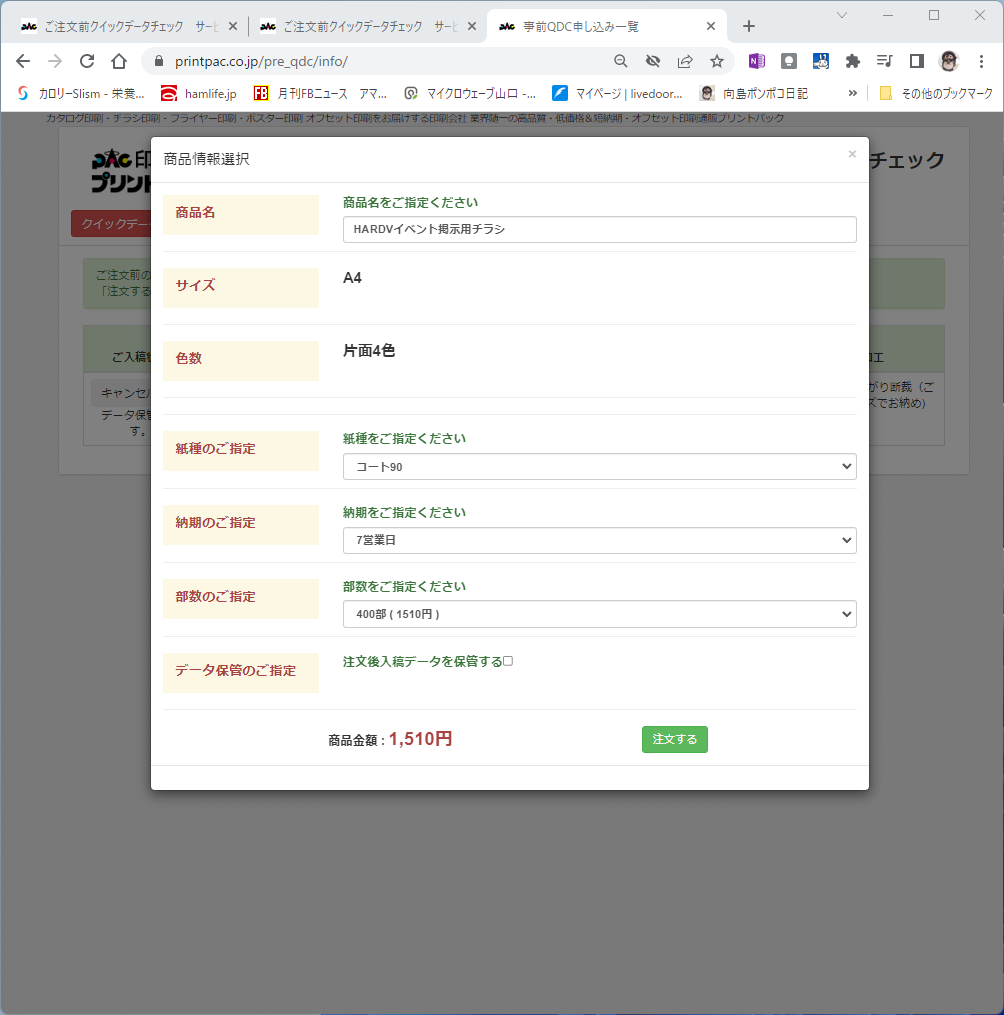Click the gray square extension icon beside OneNote

(788, 61)
